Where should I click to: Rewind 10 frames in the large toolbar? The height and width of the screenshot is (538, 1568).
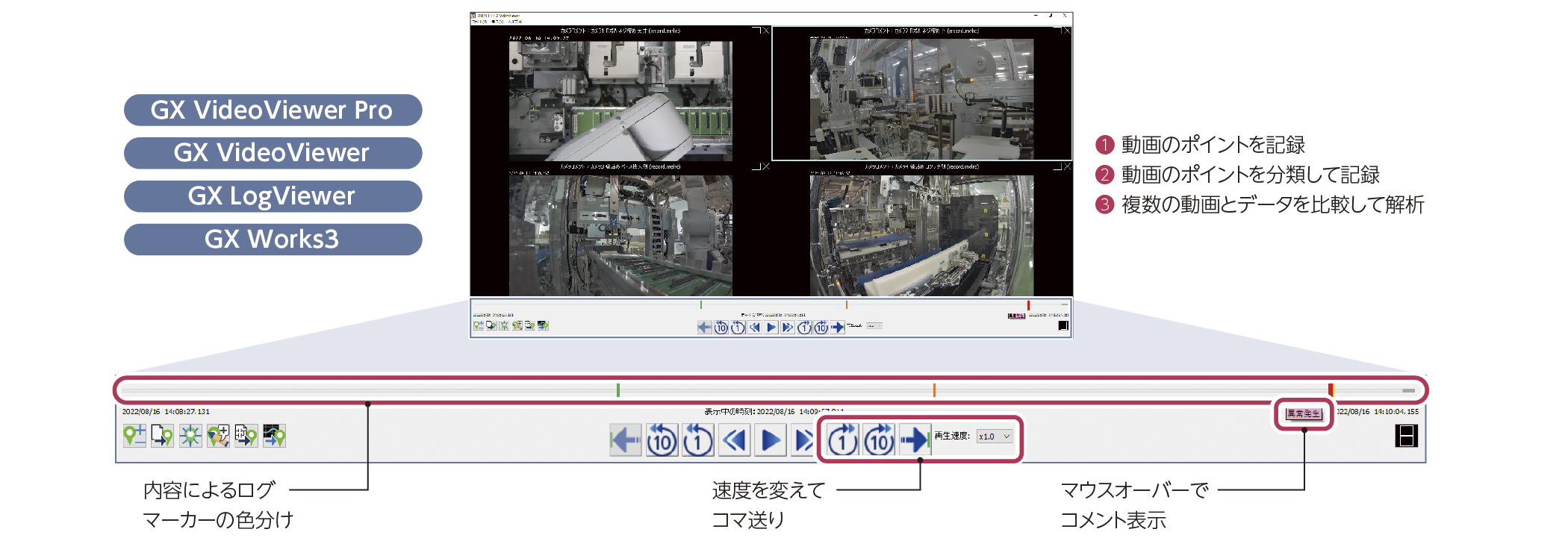click(x=662, y=440)
